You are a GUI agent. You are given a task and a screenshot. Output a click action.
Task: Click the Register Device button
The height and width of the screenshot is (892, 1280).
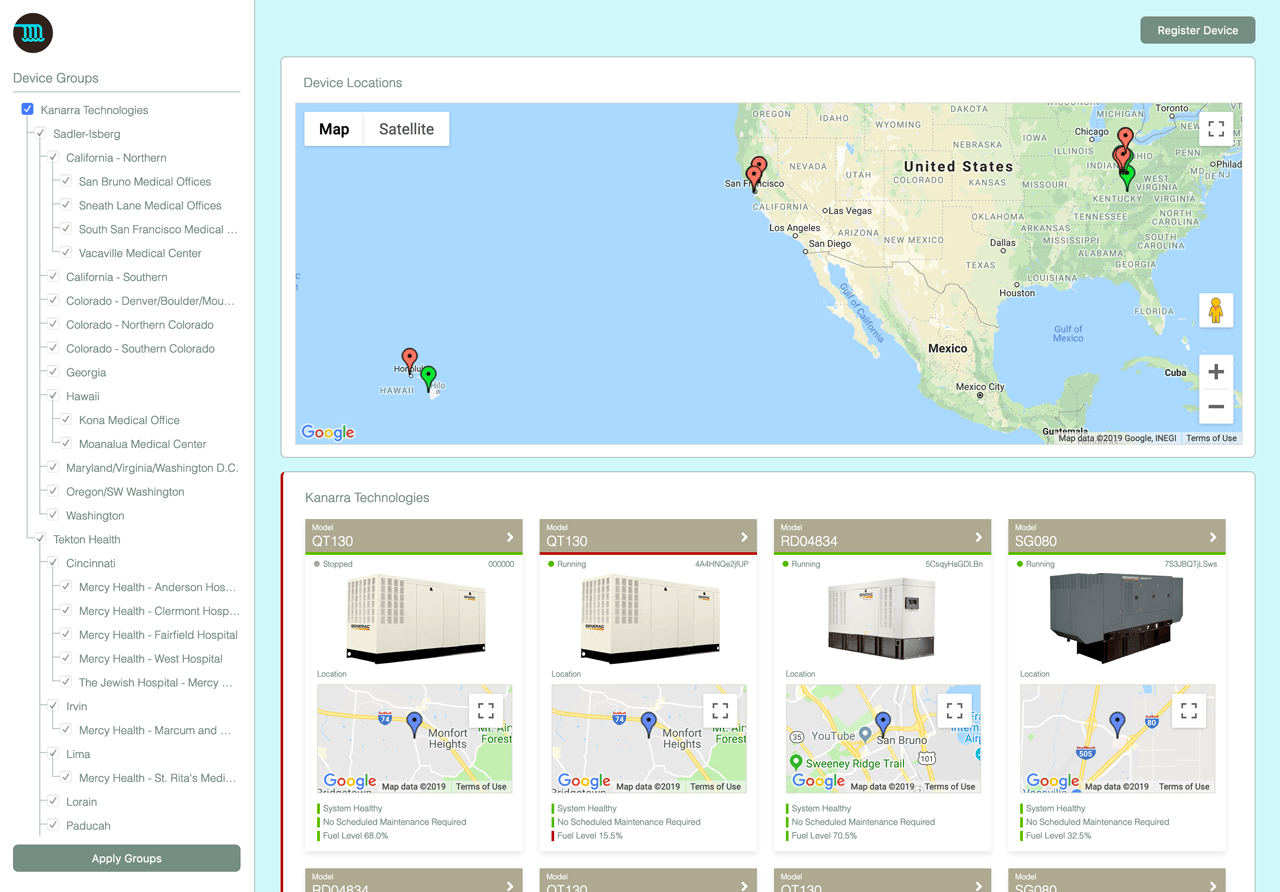click(x=1197, y=30)
